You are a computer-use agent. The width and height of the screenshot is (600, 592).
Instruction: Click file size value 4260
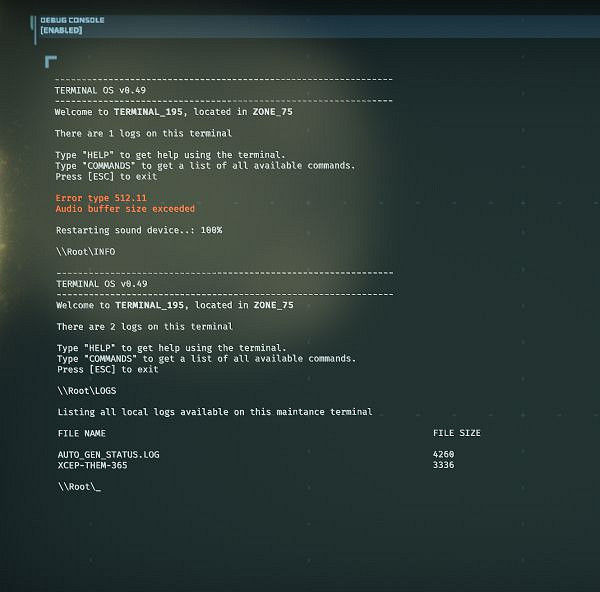[x=443, y=454]
